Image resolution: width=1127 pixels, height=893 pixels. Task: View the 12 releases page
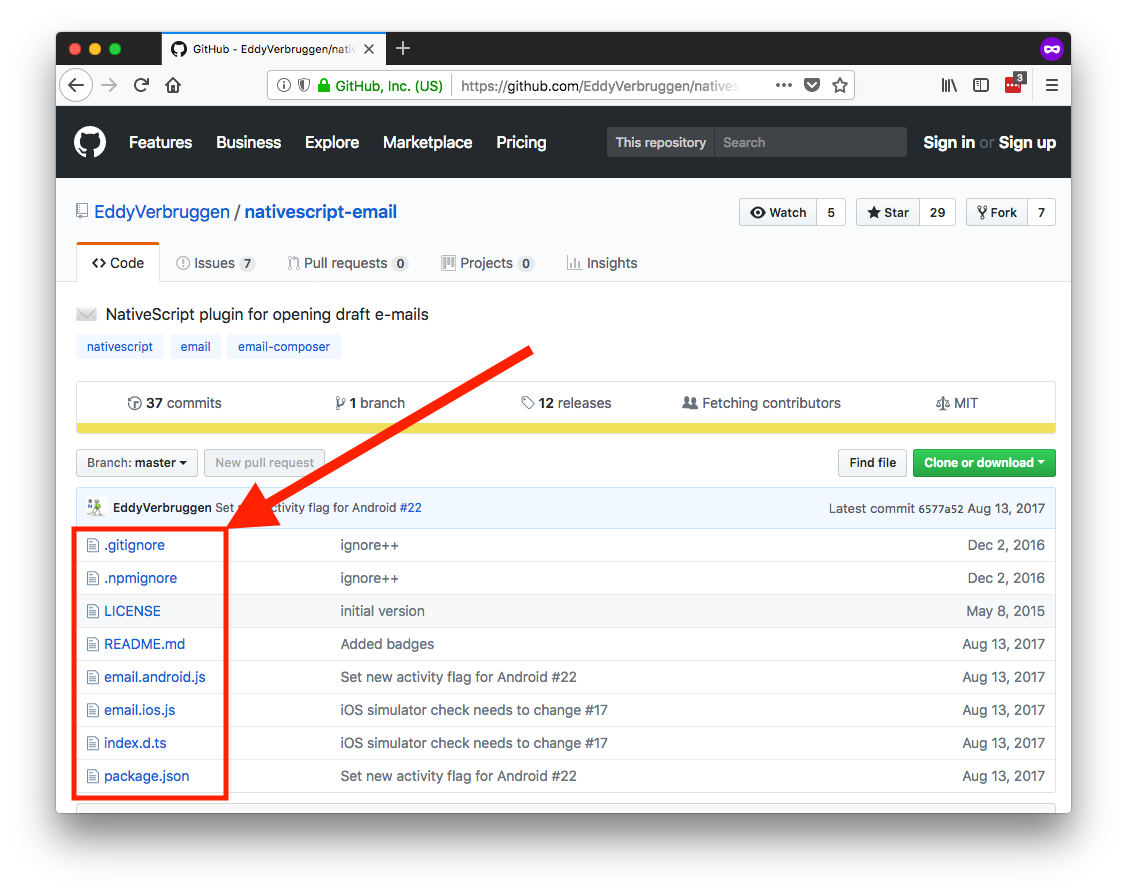click(566, 403)
